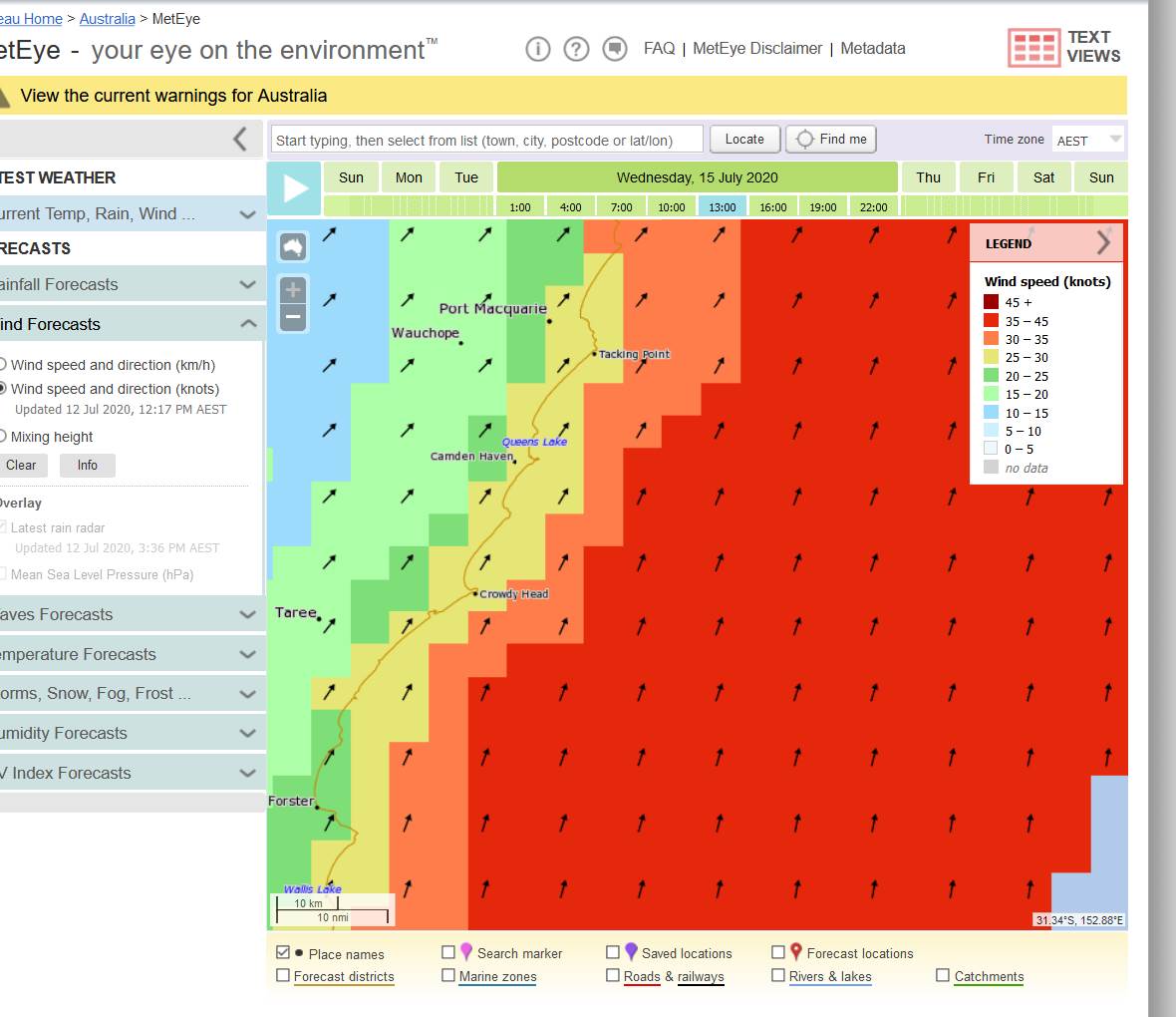Zoom out with the minus icon
The image size is (1176, 1017).
coord(293,318)
